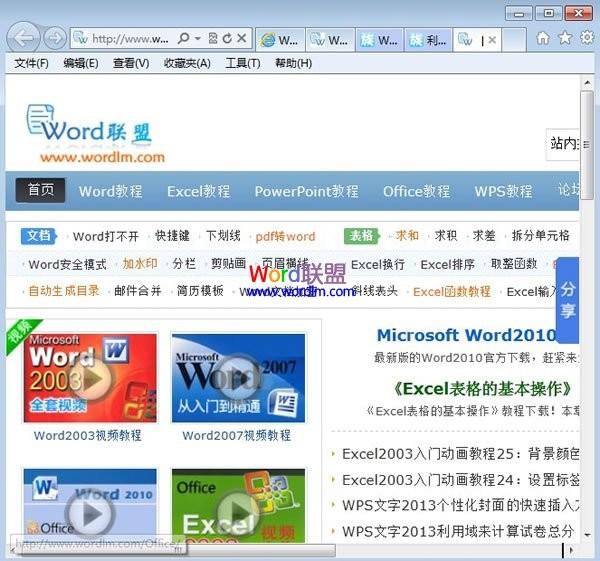The height and width of the screenshot is (561, 600).
Task: Open the Word安全模式 link
Action: [x=68, y=264]
